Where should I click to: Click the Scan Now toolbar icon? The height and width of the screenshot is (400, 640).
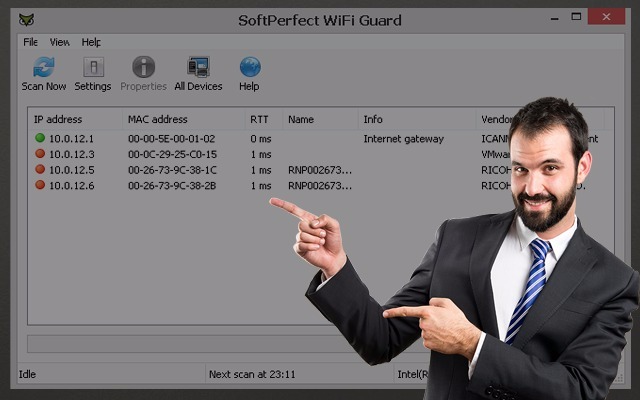(x=44, y=67)
